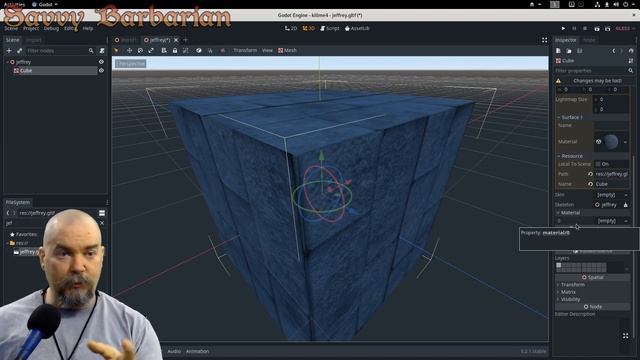Play the project with the play icon
This screenshot has height=360, width=640.
563,28
